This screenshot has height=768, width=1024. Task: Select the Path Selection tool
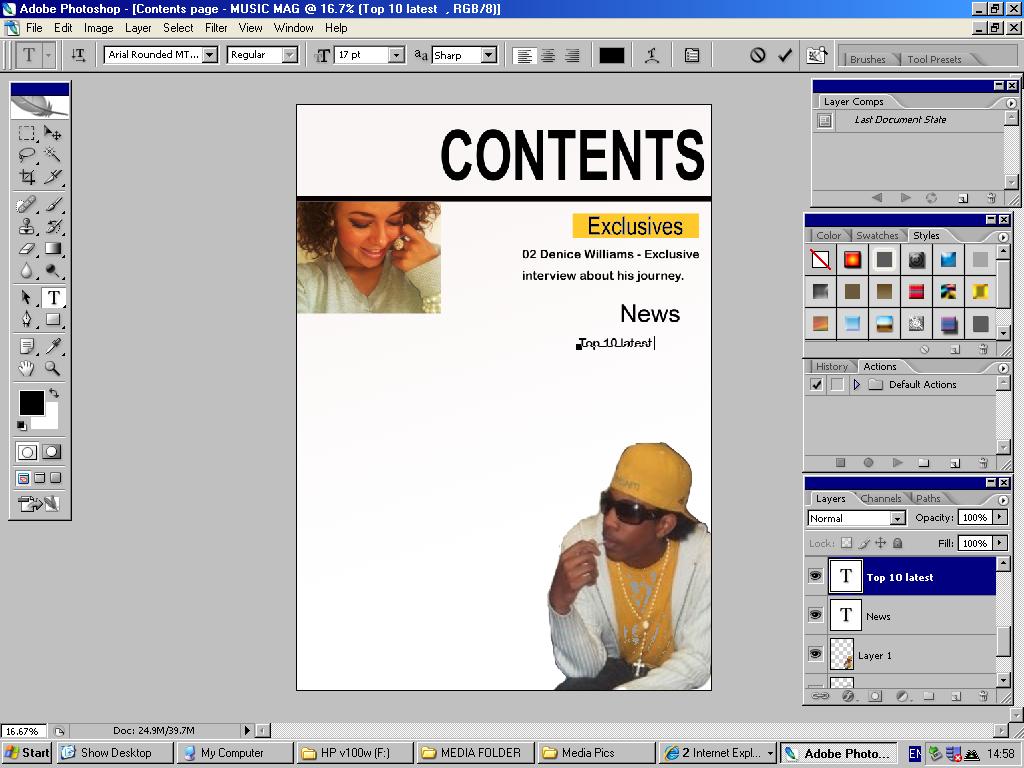(26, 298)
